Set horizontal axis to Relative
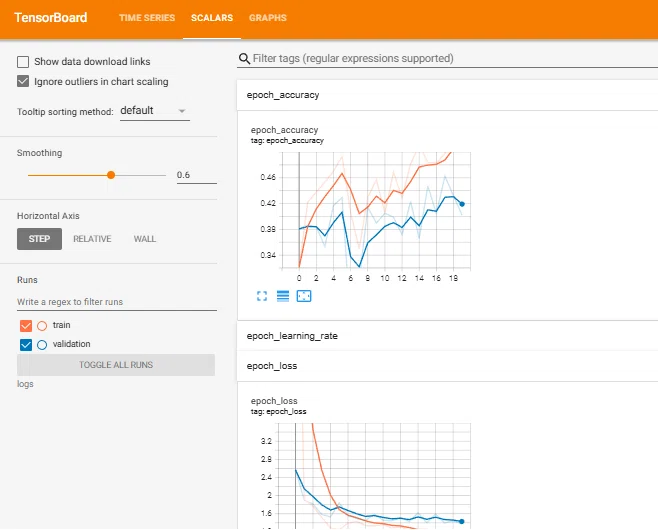 tap(92, 239)
